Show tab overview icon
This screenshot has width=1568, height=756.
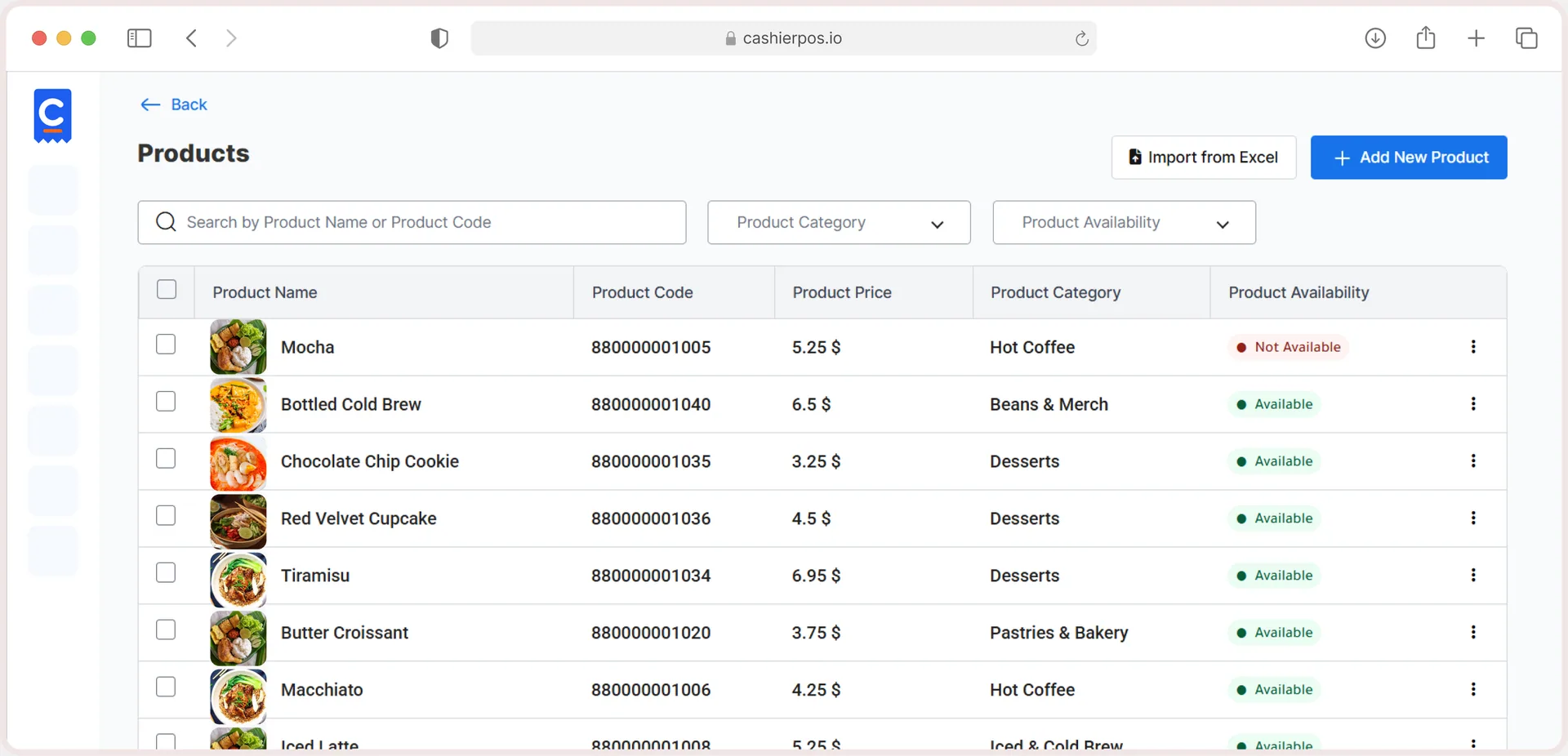click(x=1526, y=38)
